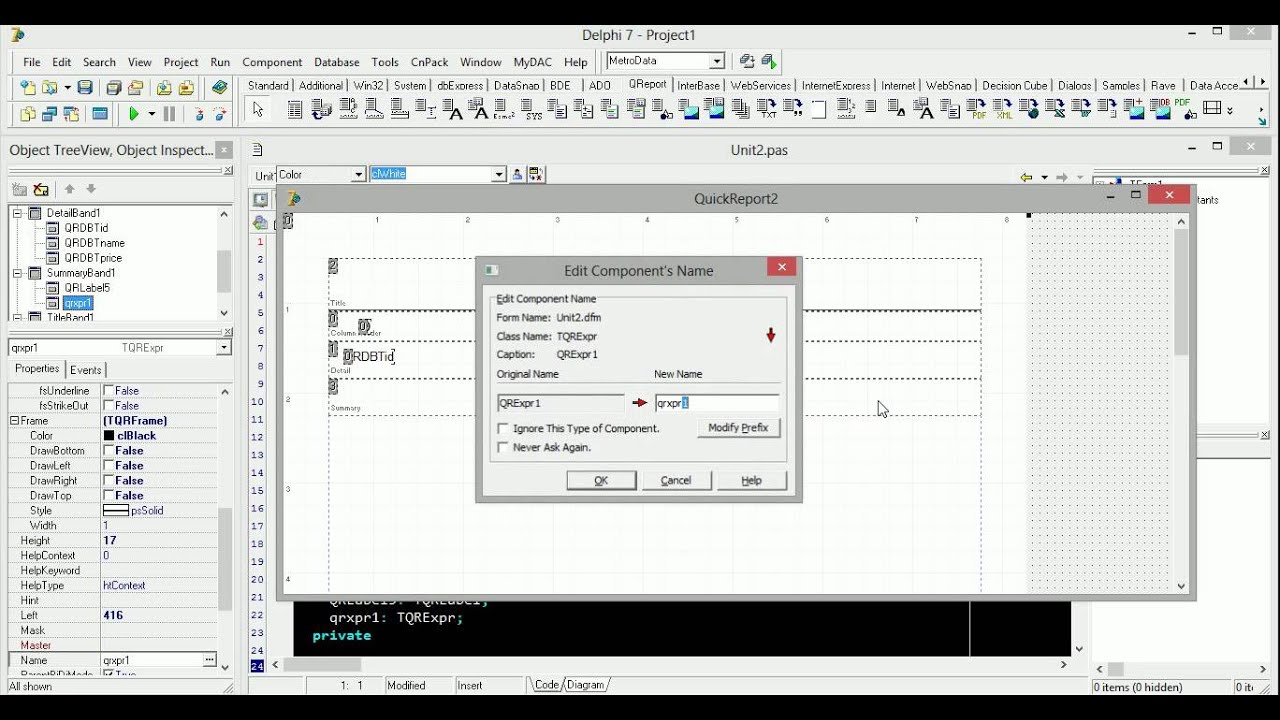Select QRDBTprice in the tree view
This screenshot has height=720, width=1280.
(x=93, y=258)
